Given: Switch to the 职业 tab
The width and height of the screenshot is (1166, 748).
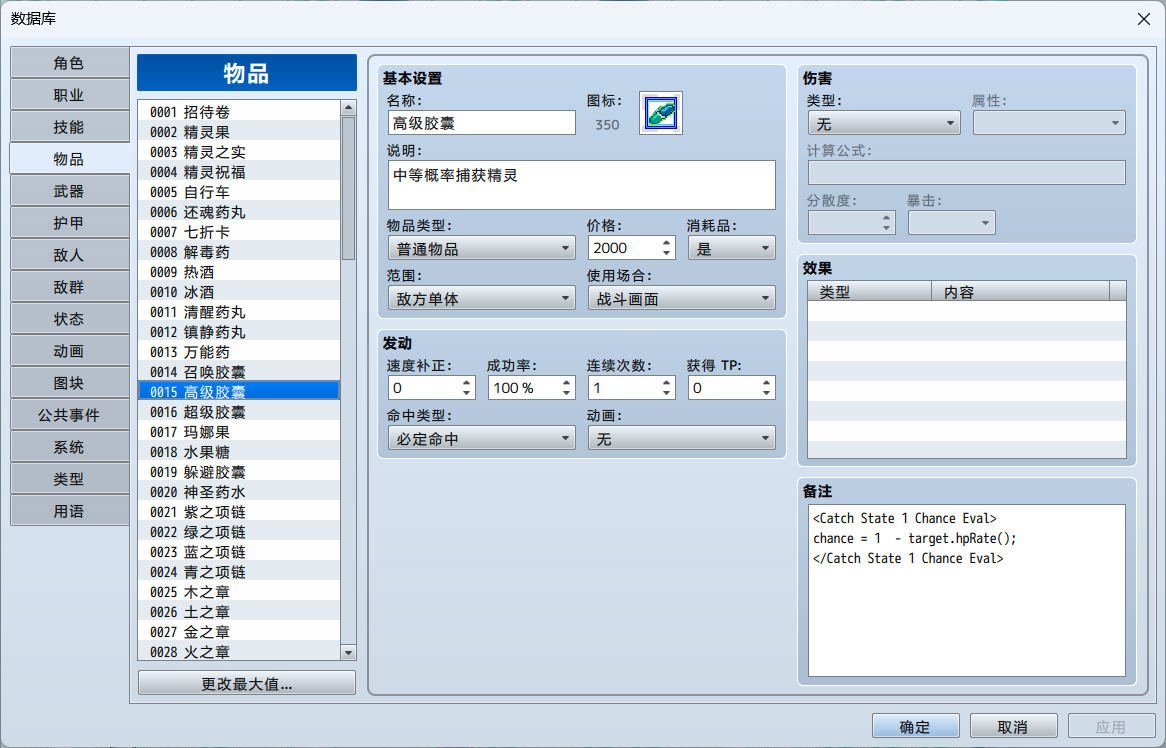Looking at the screenshot, I should [69, 95].
